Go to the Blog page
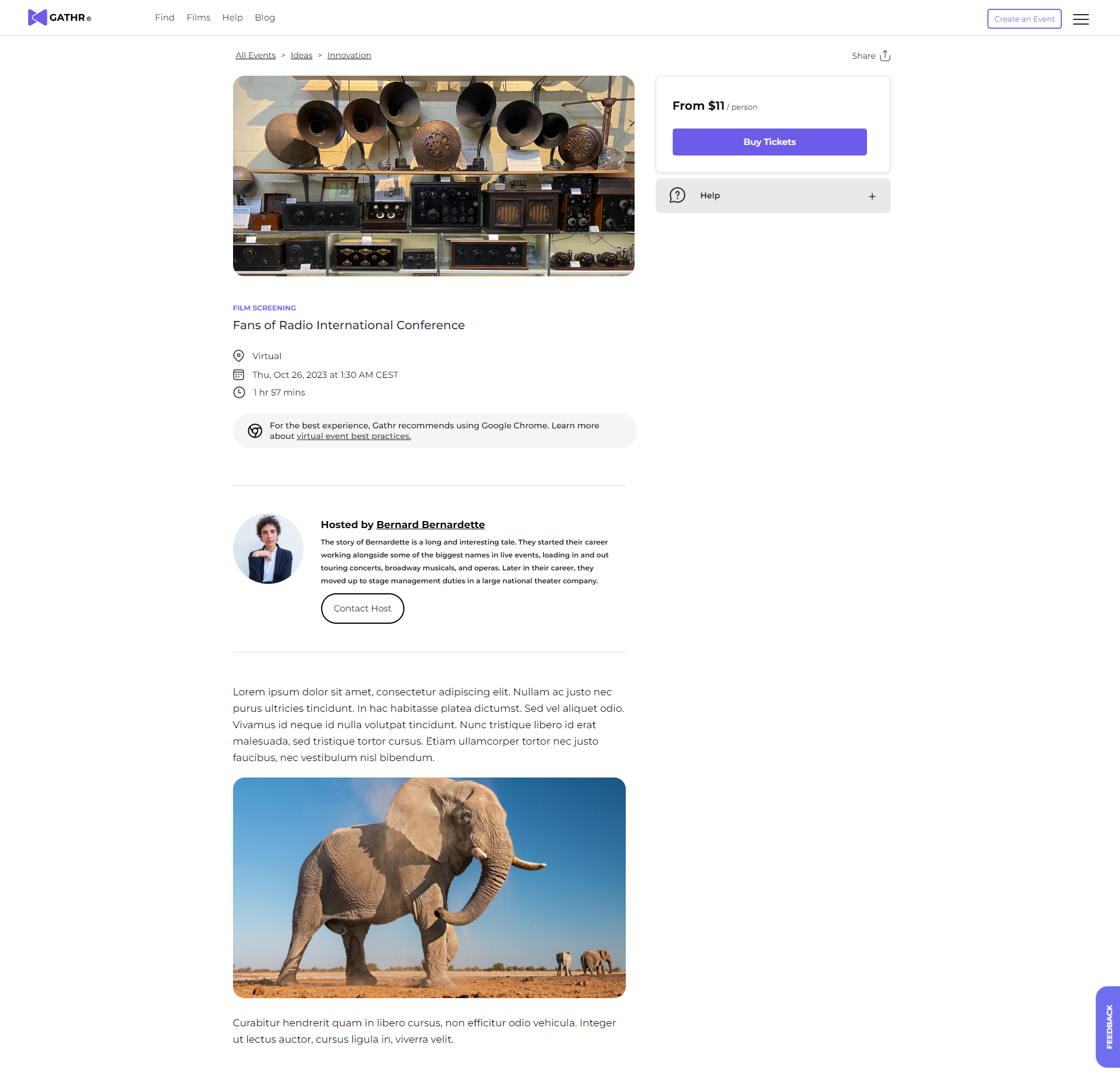 click(x=265, y=18)
